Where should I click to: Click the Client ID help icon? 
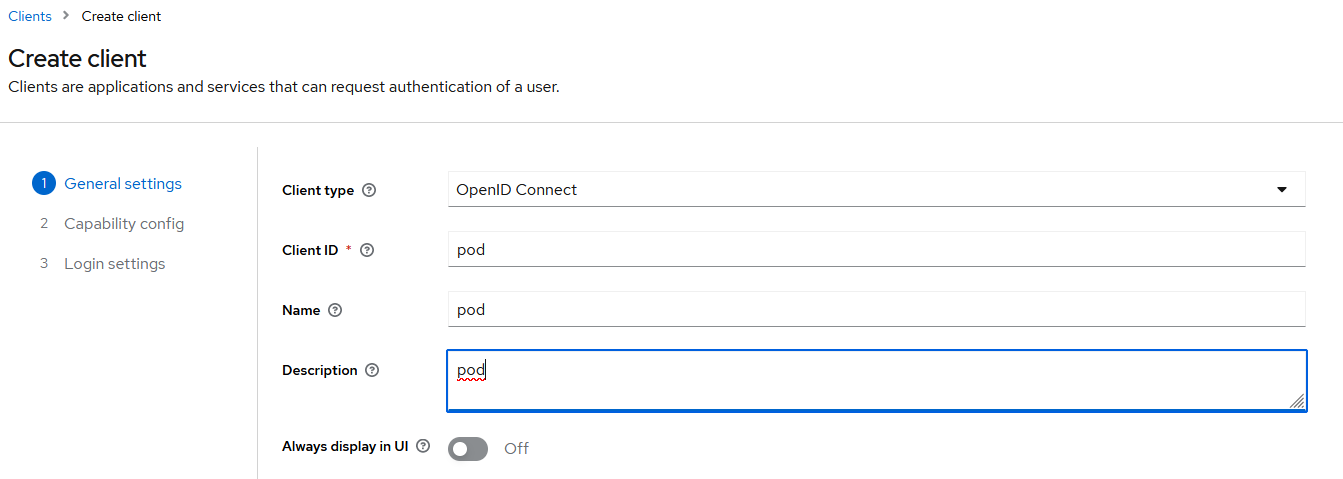pyautogui.click(x=367, y=250)
